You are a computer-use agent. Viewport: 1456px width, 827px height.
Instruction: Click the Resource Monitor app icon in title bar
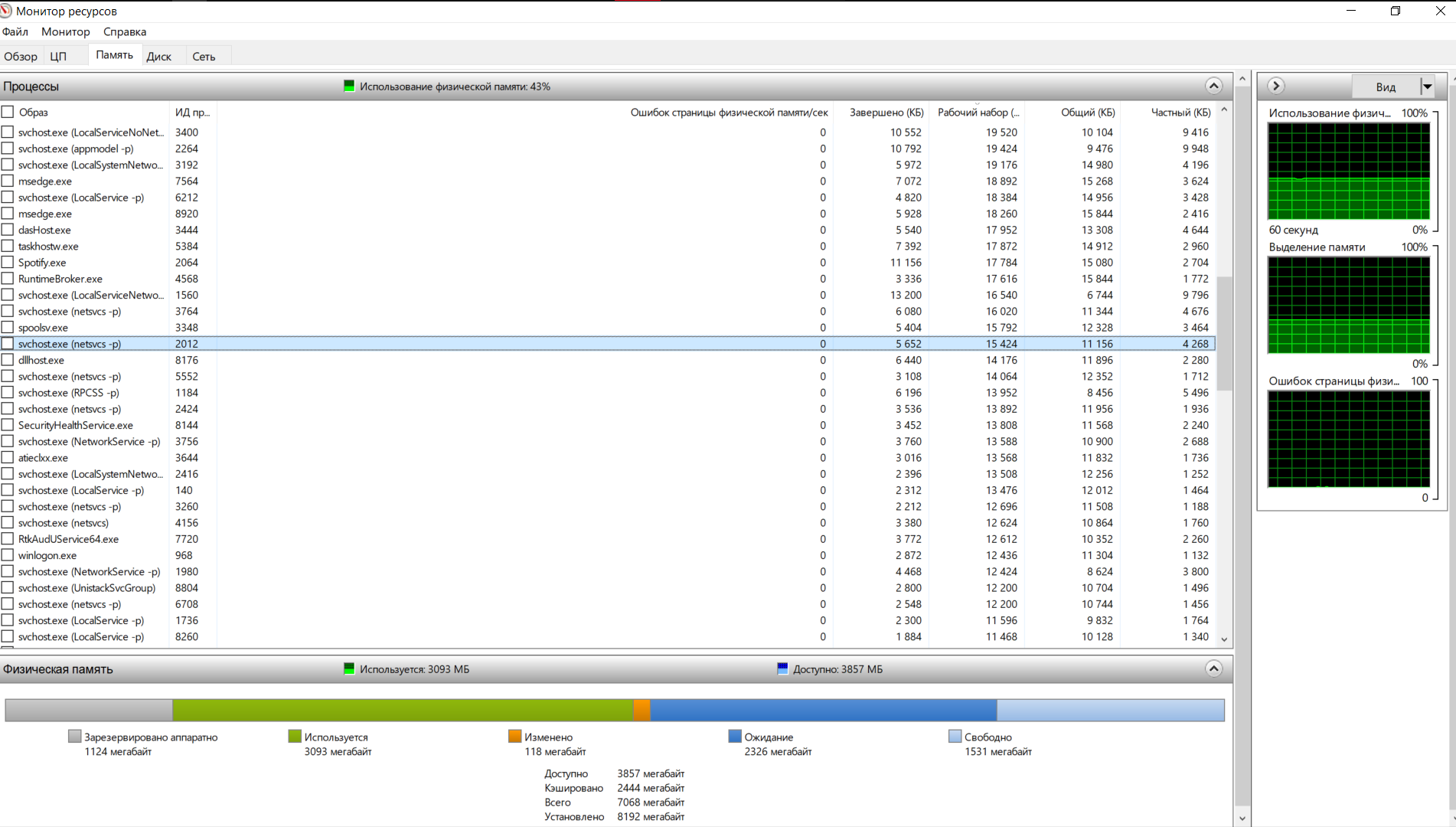tap(6, 11)
